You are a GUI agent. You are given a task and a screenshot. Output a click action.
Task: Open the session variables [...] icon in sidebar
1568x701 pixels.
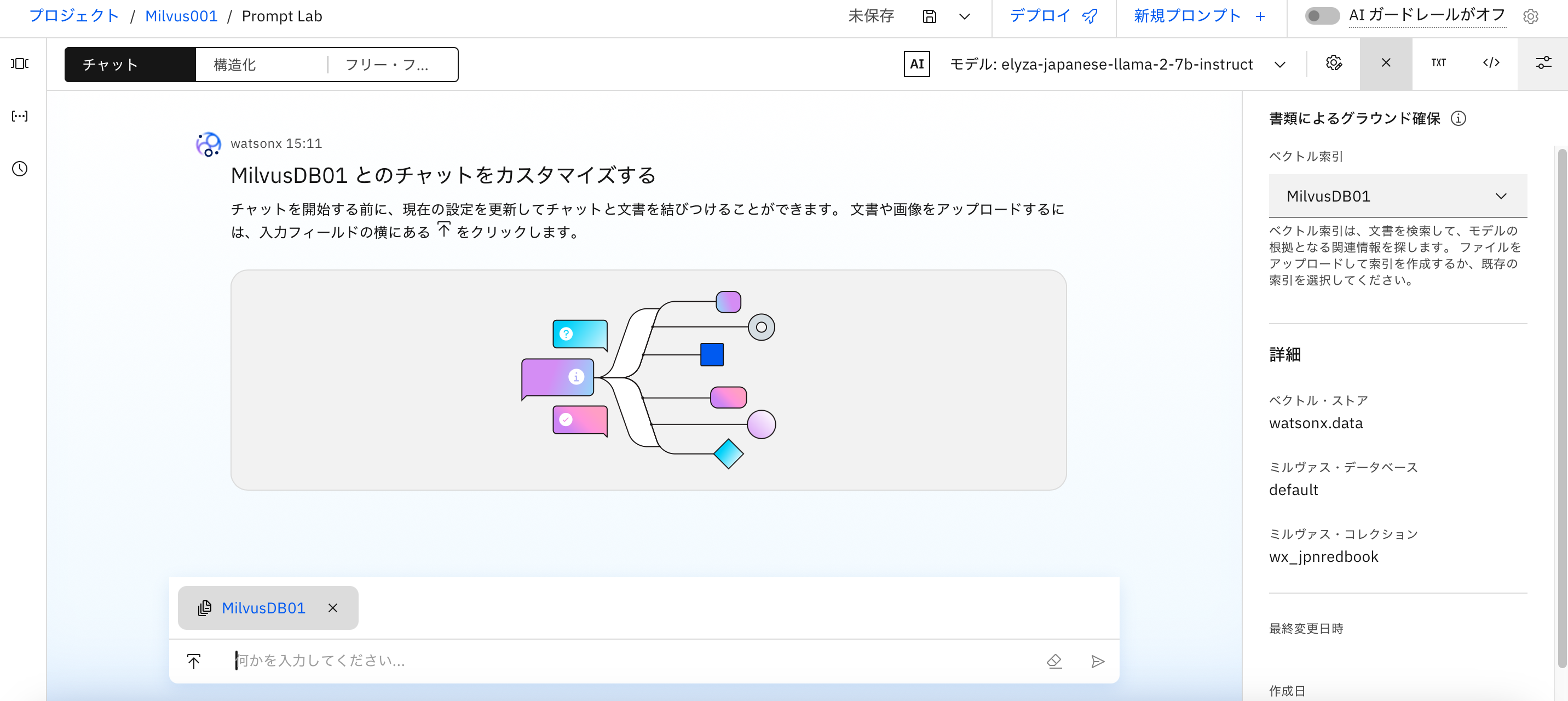[x=20, y=116]
